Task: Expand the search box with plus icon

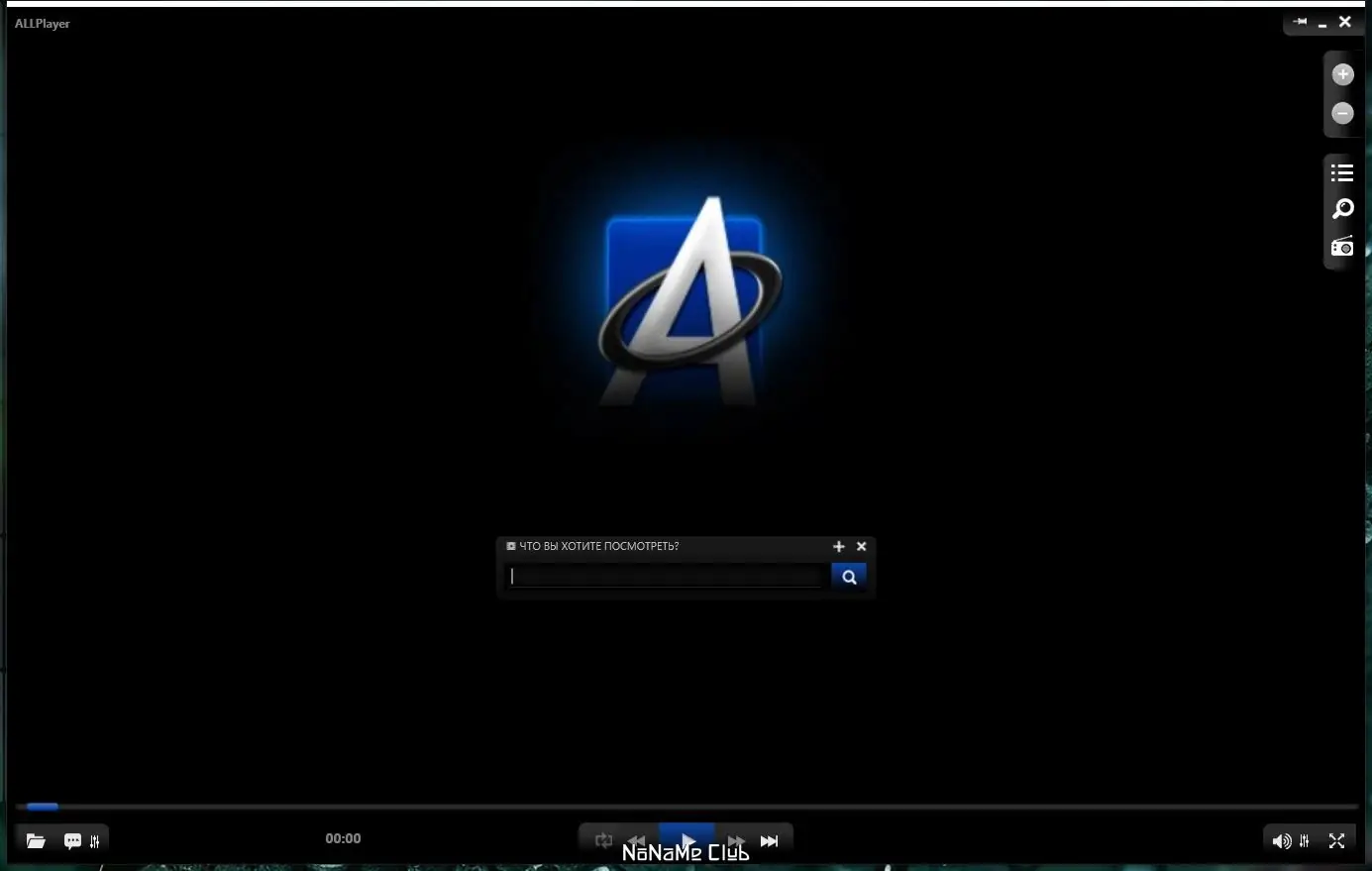Action: point(839,546)
